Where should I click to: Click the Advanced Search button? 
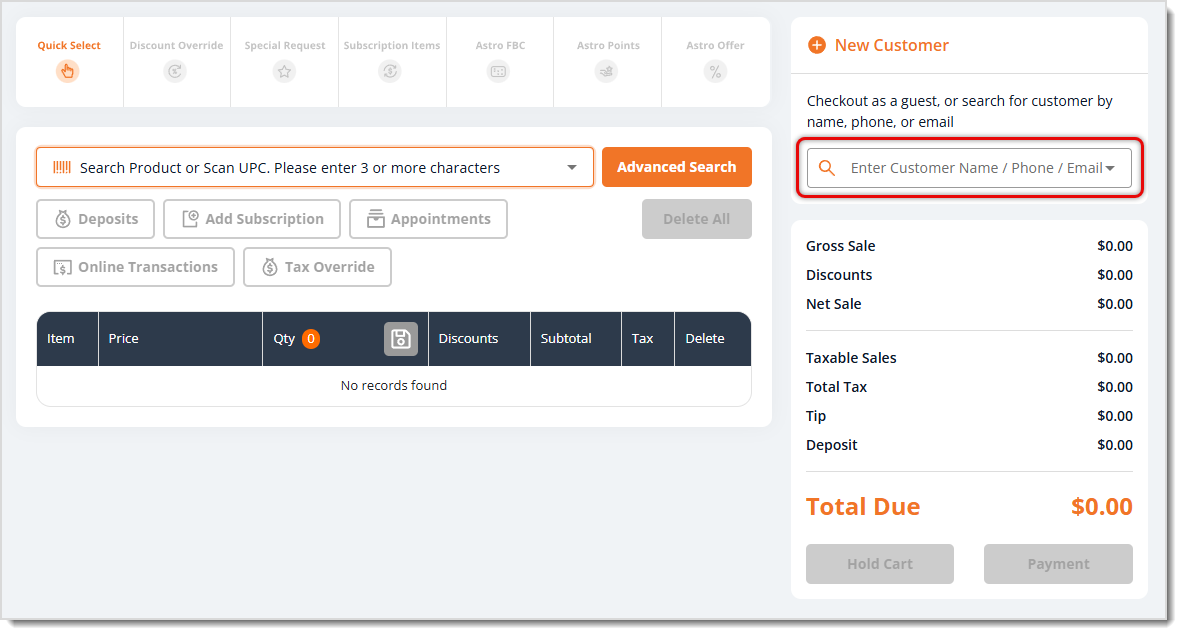click(676, 167)
